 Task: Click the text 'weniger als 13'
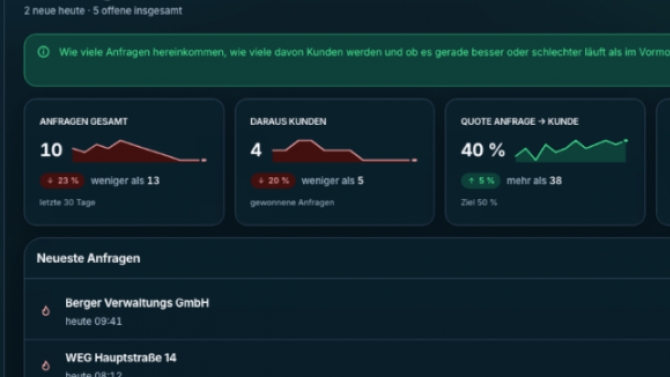click(x=125, y=181)
